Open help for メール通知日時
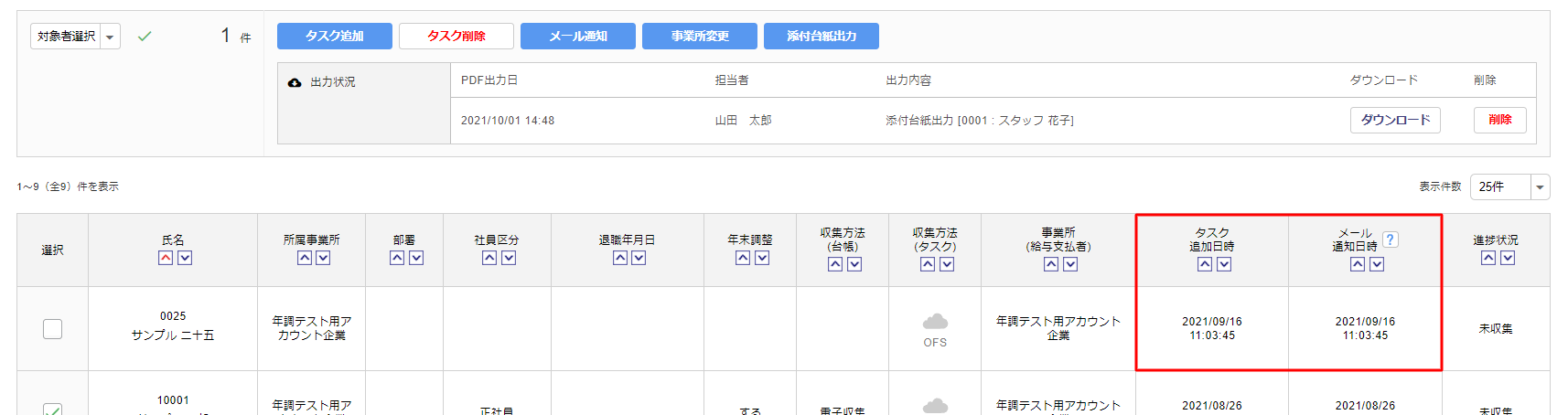Viewport: 1568px width, 415px height. (x=1391, y=239)
